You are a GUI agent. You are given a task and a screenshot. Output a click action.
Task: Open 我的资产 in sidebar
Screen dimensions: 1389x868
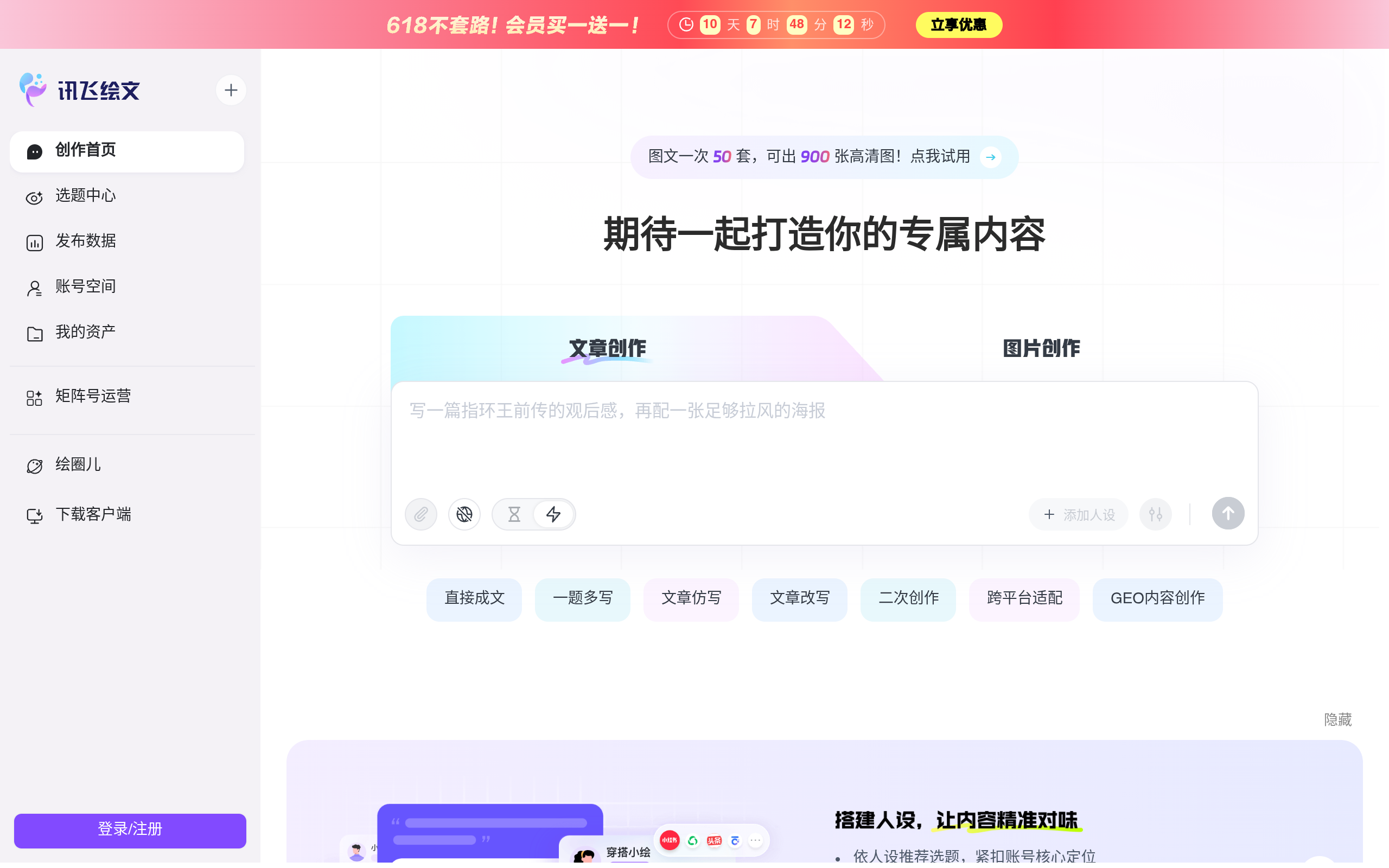[127, 333]
